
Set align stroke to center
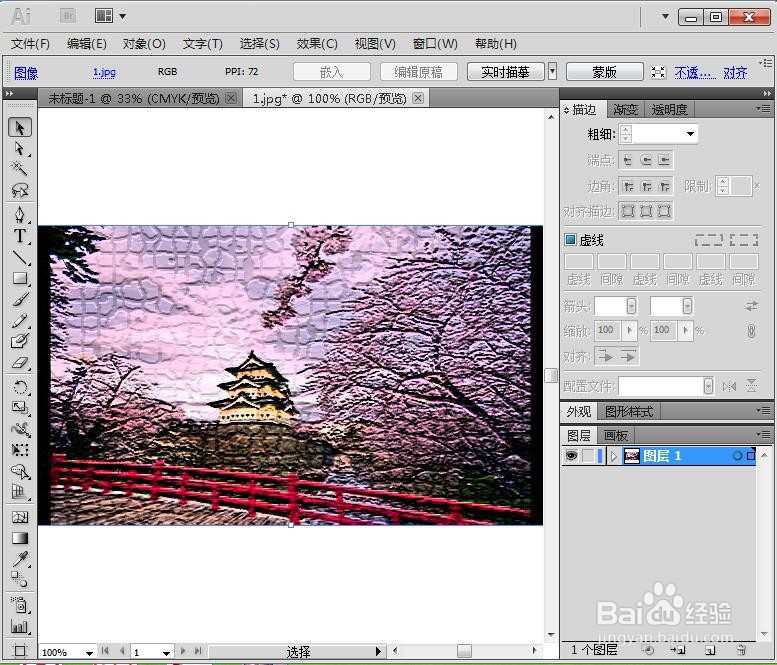(628, 212)
